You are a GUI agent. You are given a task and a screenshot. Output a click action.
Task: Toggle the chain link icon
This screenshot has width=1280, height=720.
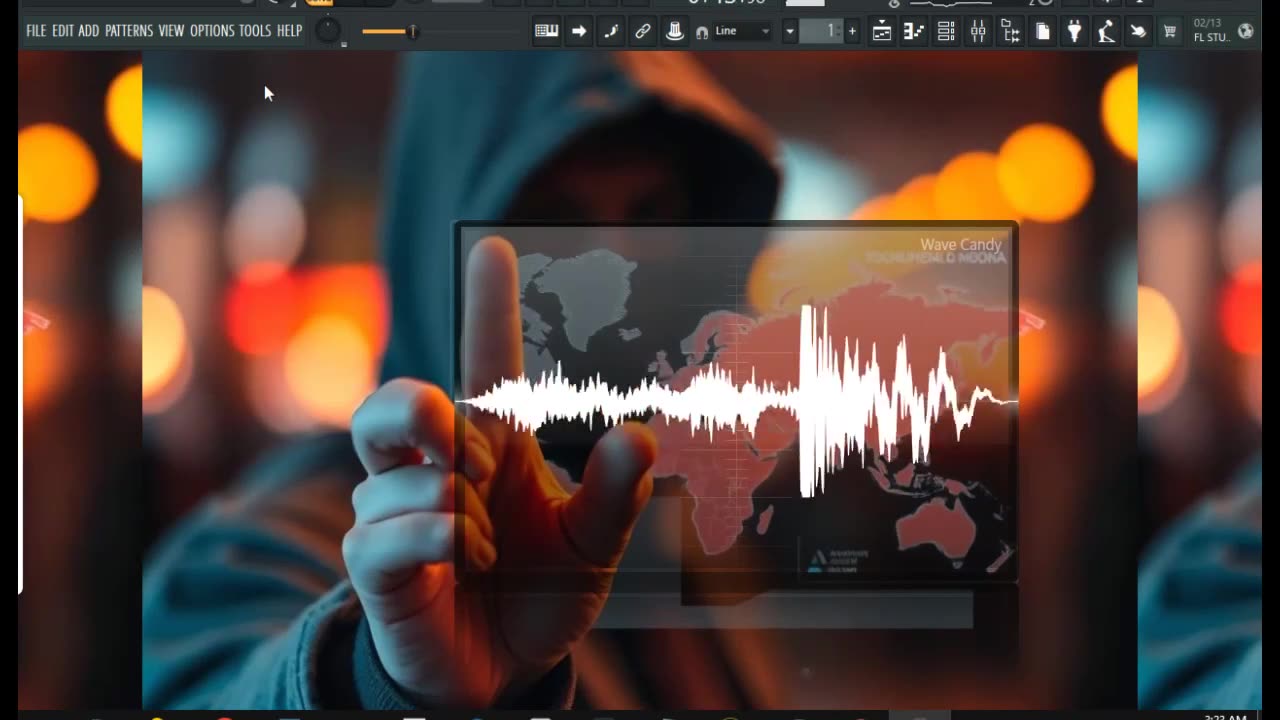[643, 31]
